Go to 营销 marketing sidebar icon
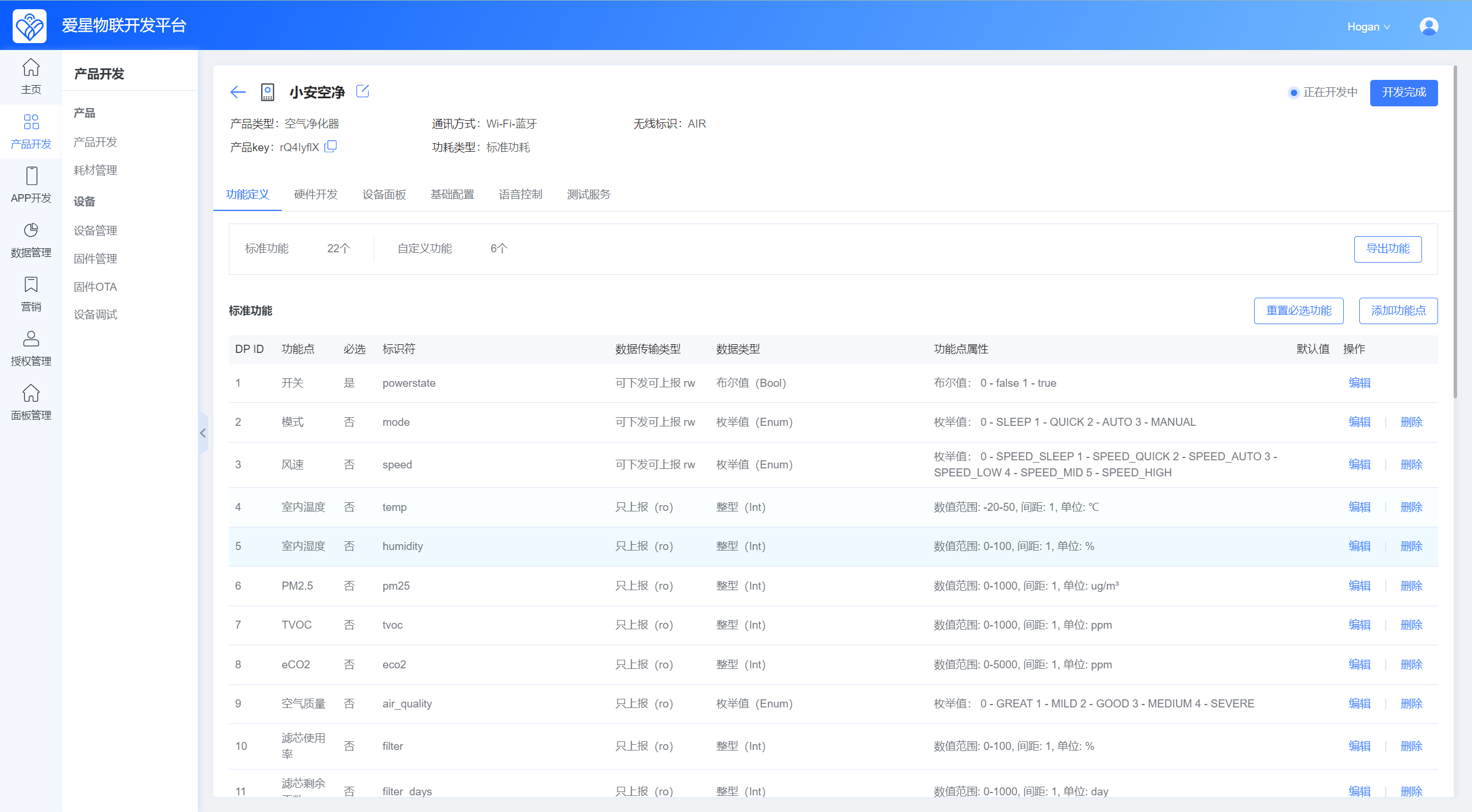This screenshot has height=812, width=1472. tap(31, 294)
